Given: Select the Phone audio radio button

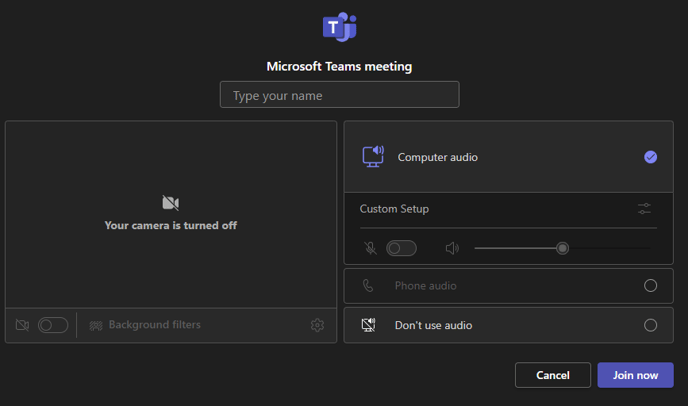Looking at the screenshot, I should [650, 286].
